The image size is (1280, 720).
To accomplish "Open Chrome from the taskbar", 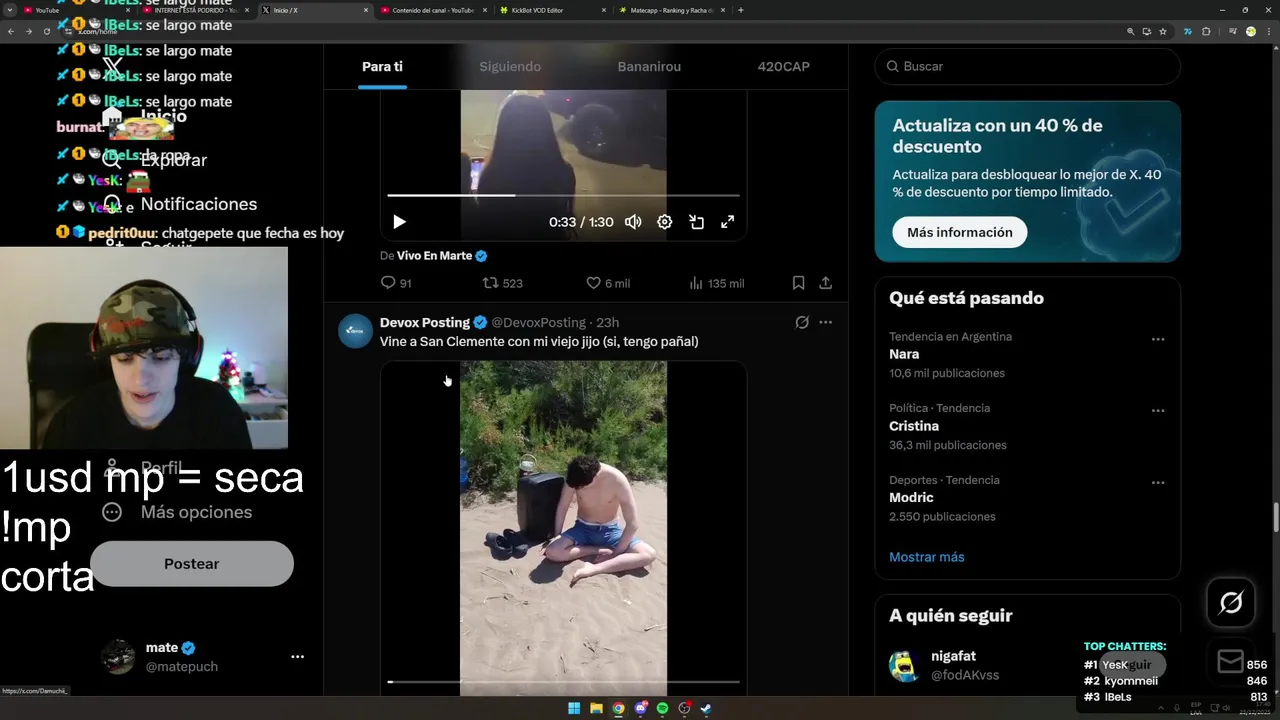I will 618,709.
